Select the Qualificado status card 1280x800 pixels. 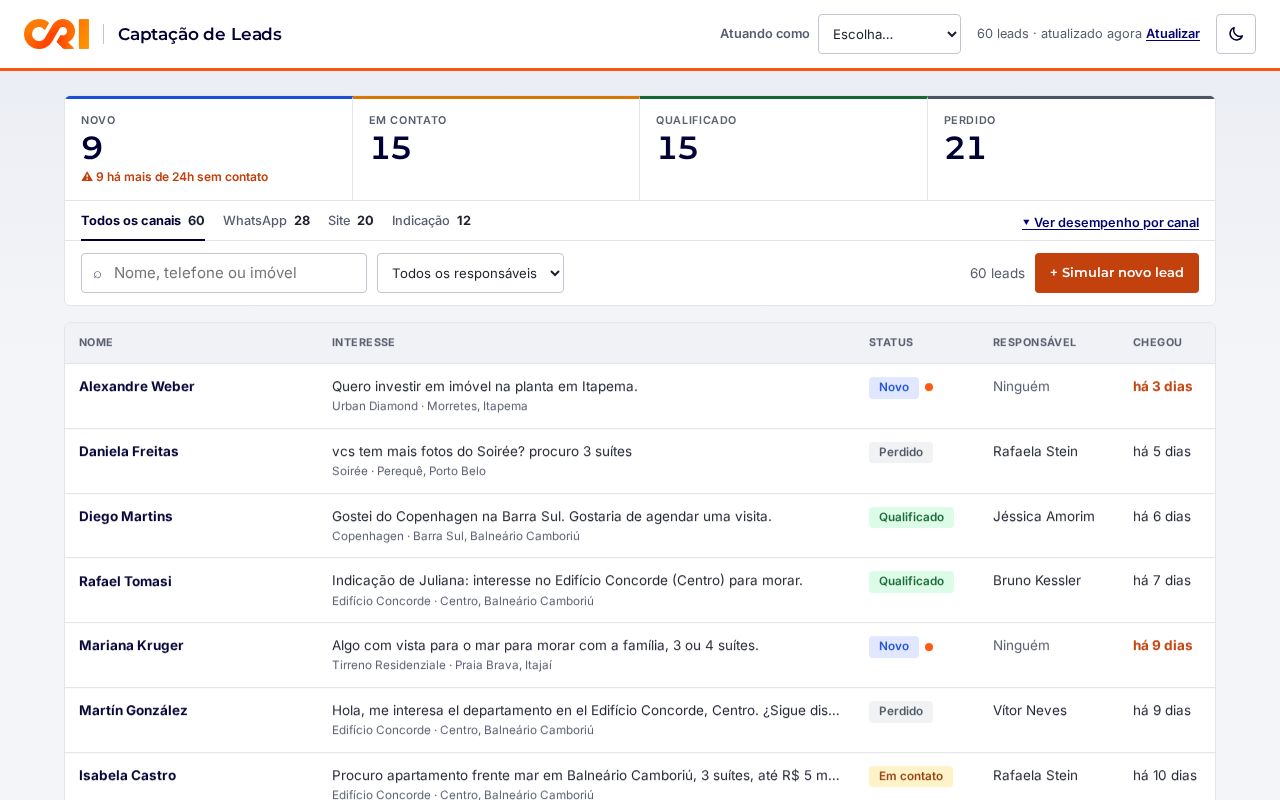point(784,148)
